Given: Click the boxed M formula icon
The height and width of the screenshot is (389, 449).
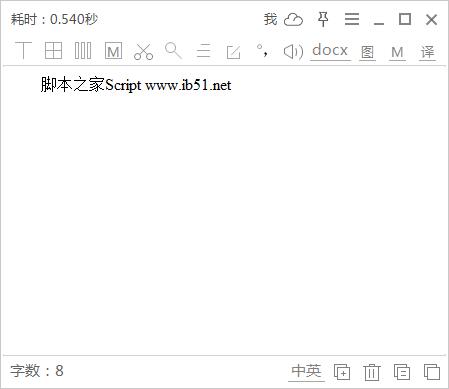Looking at the screenshot, I should click(x=113, y=51).
